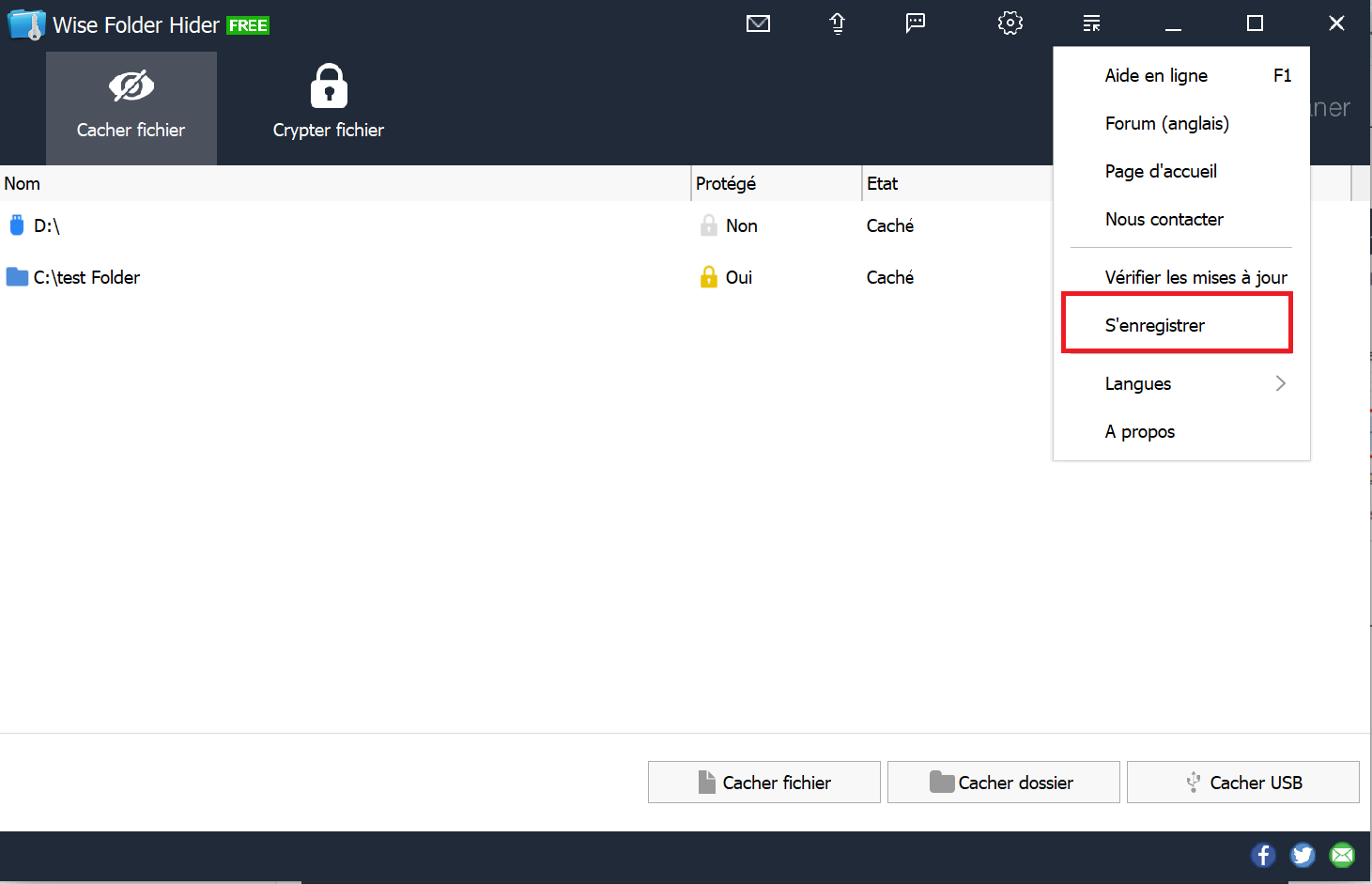Click the Cacher dossier button
Viewport: 1372px width, 884px height.
point(1004,782)
